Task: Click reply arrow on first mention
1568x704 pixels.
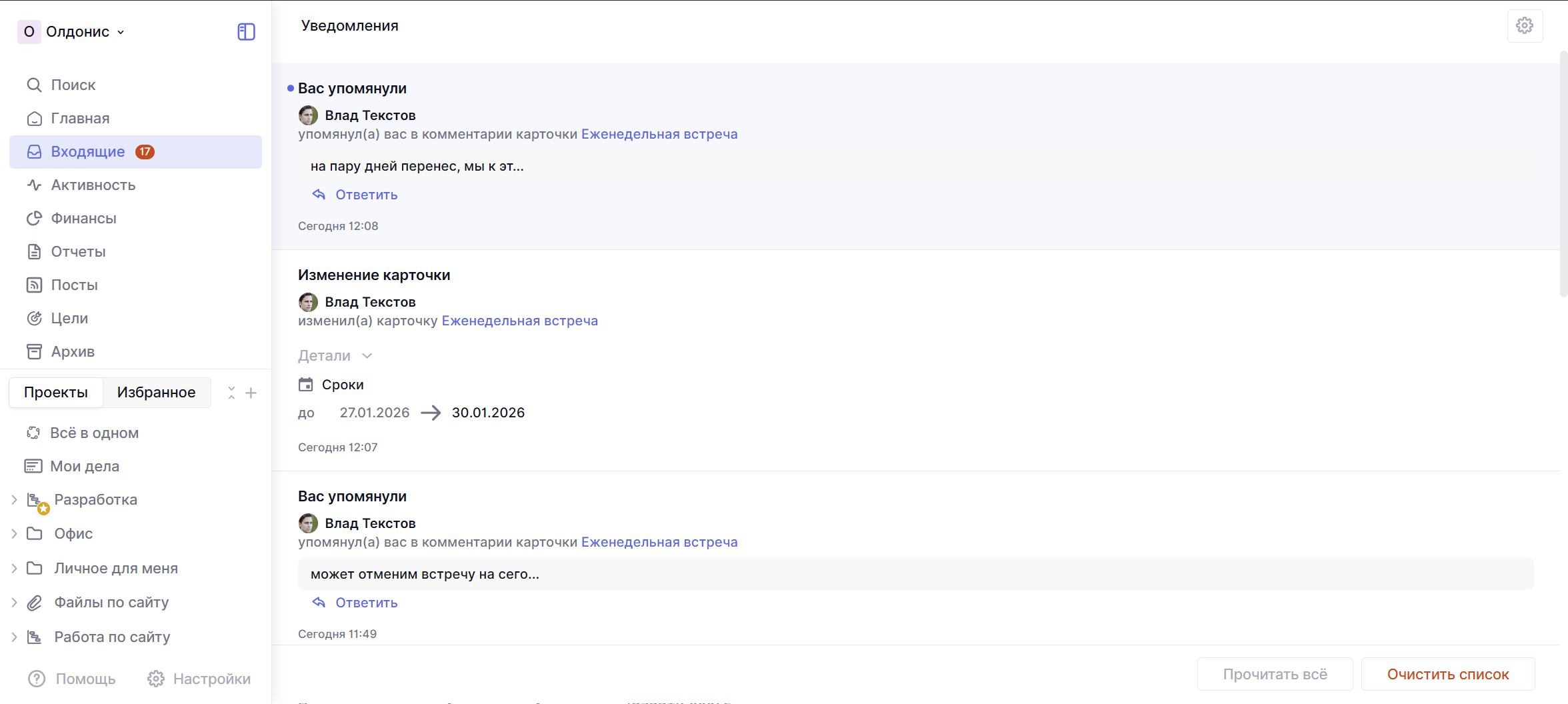Action: click(x=319, y=195)
